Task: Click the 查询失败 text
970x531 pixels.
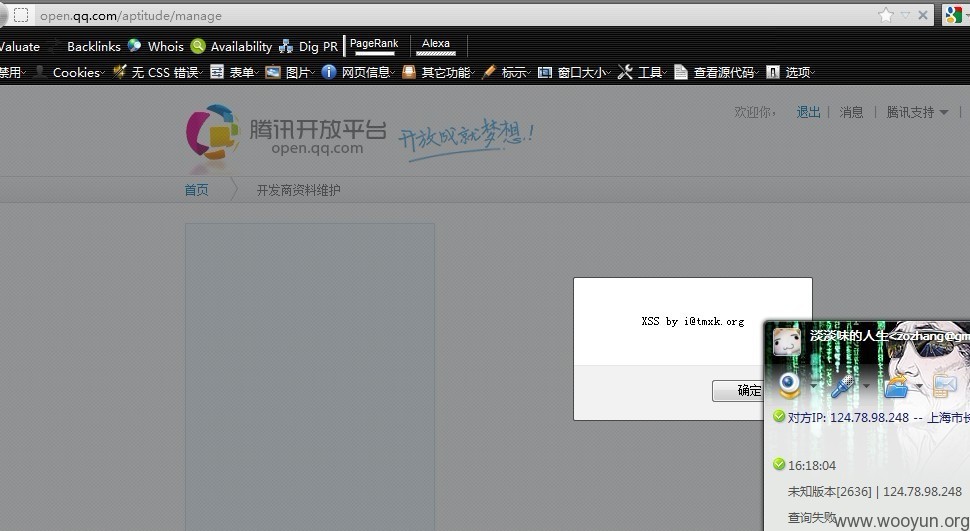Action: (x=812, y=517)
